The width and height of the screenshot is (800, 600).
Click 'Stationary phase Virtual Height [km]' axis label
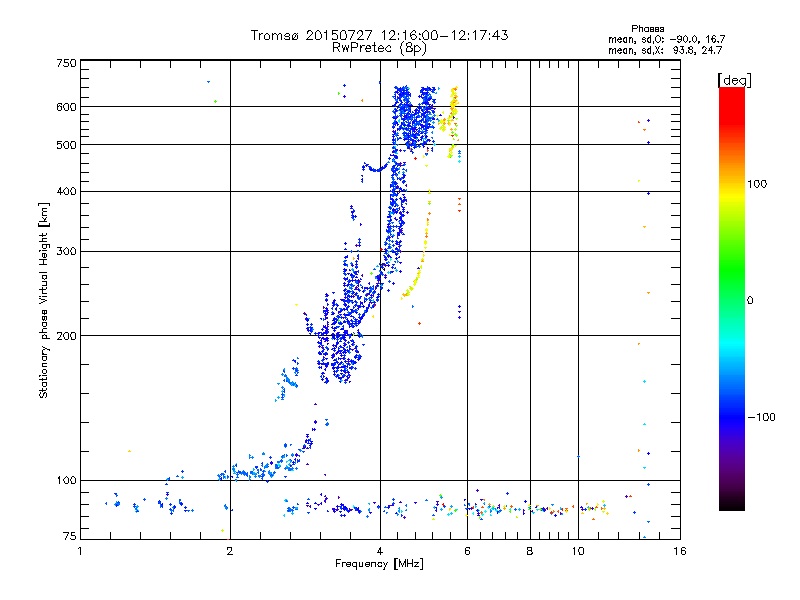click(44, 301)
